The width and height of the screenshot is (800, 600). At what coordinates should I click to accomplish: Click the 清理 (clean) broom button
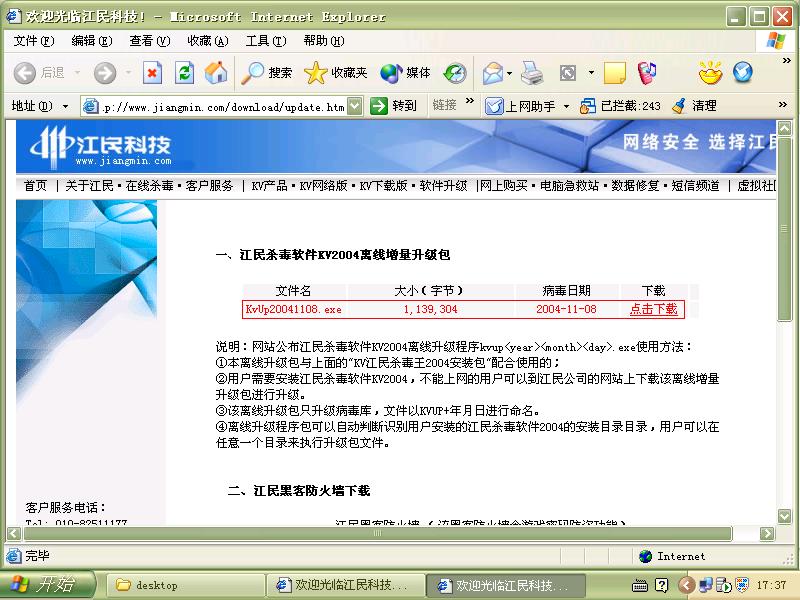[x=694, y=106]
